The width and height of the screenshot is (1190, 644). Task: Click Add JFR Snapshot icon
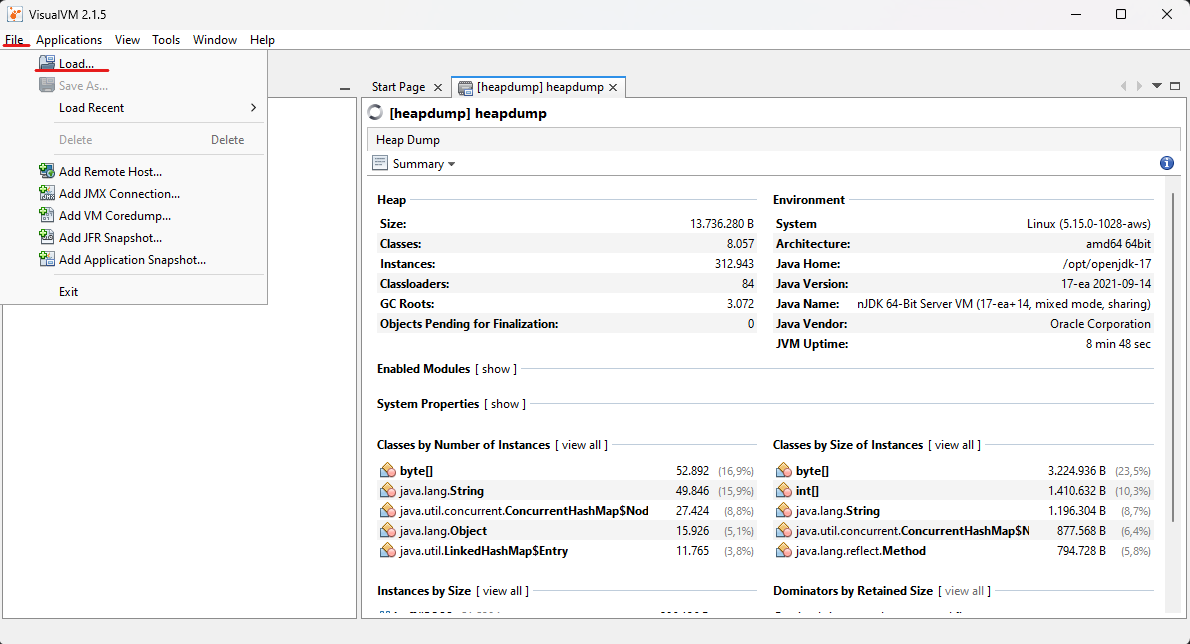(x=46, y=238)
